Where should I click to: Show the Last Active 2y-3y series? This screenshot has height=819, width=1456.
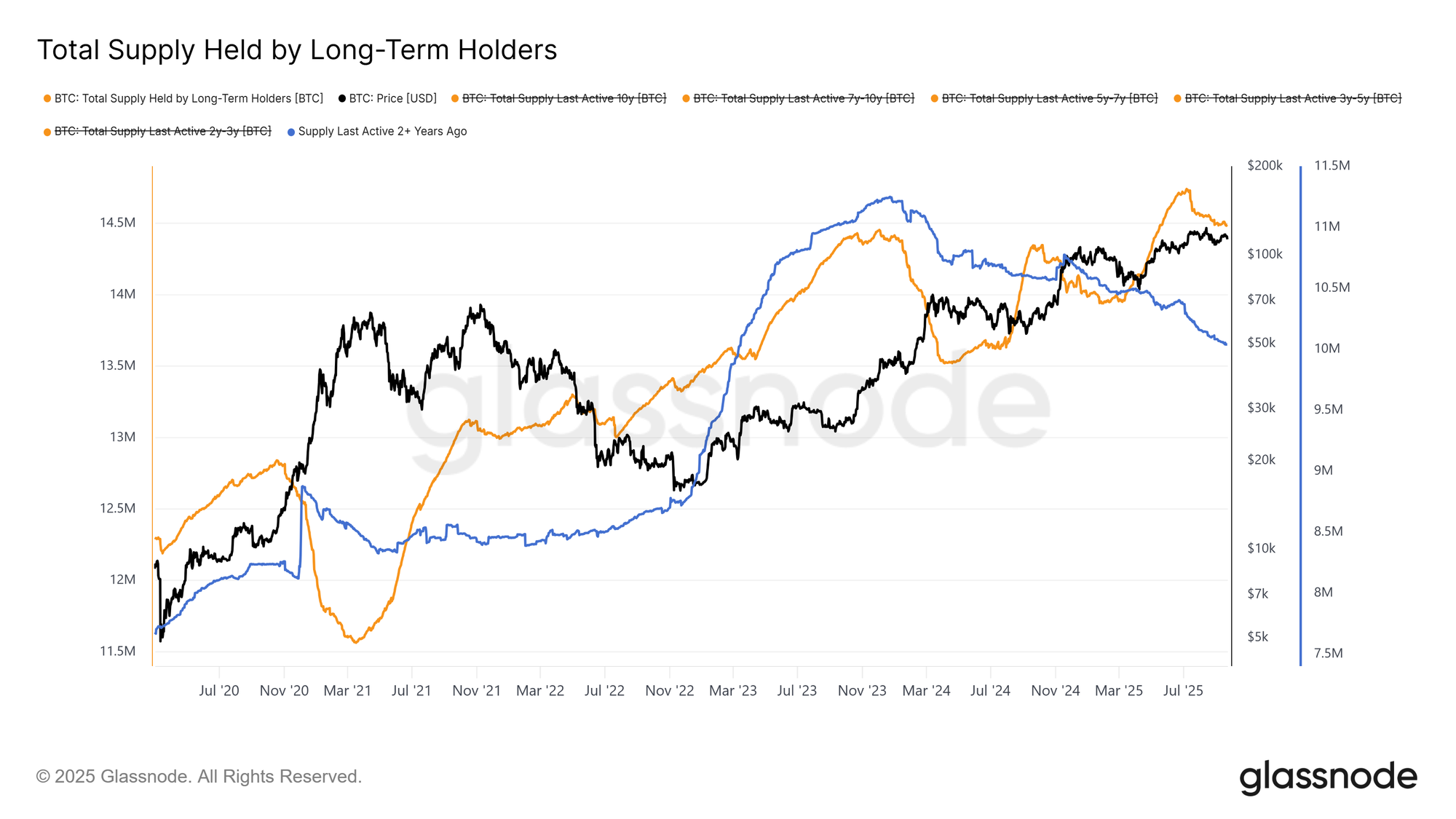162,131
